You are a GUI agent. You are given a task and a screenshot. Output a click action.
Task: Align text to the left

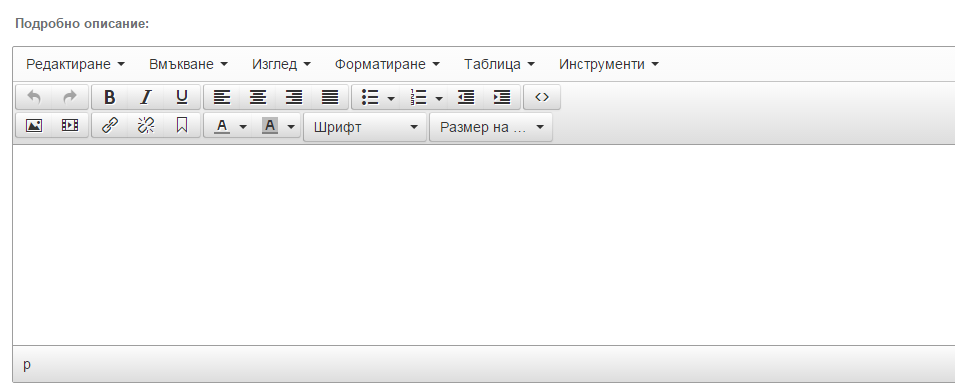pyautogui.click(x=222, y=97)
